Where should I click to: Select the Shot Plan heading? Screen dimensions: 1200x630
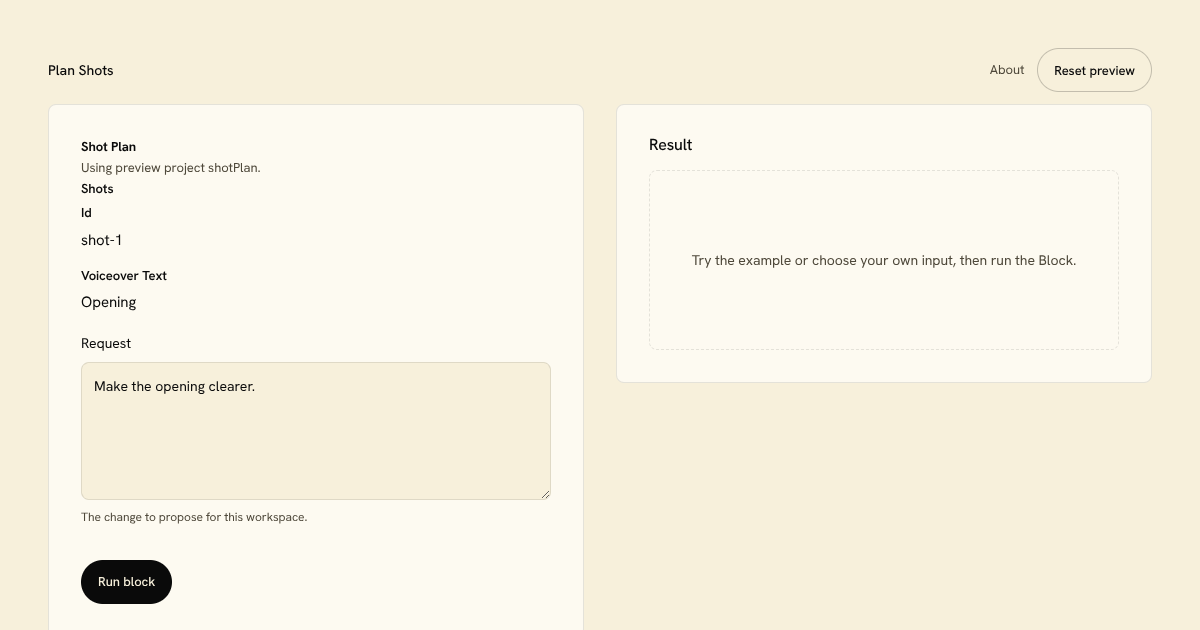[109, 147]
